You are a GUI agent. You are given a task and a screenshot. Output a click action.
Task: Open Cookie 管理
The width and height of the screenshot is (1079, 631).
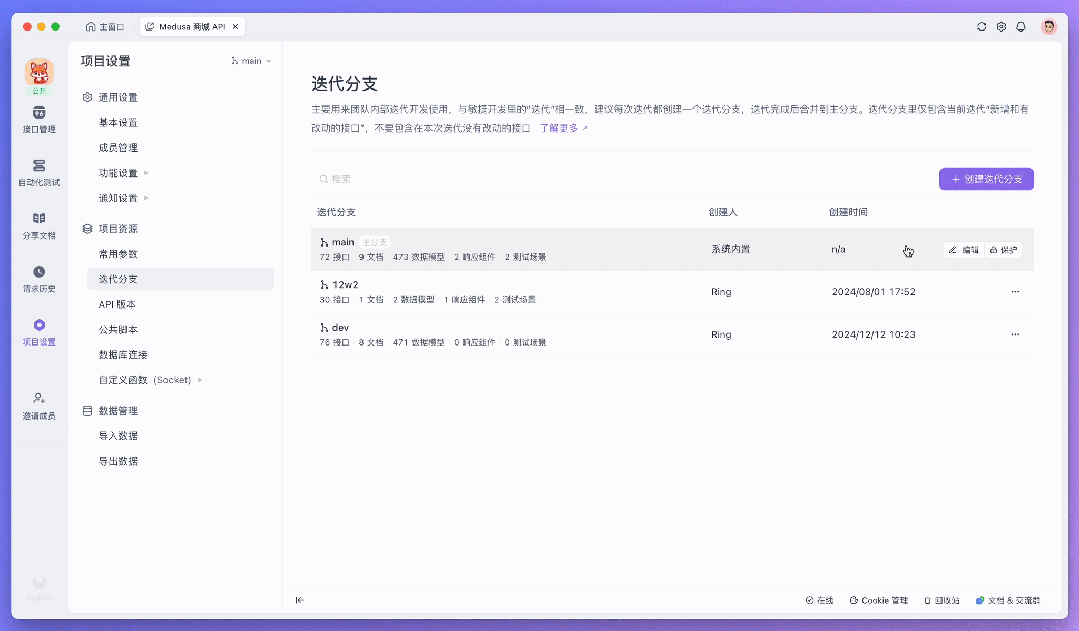(x=878, y=600)
